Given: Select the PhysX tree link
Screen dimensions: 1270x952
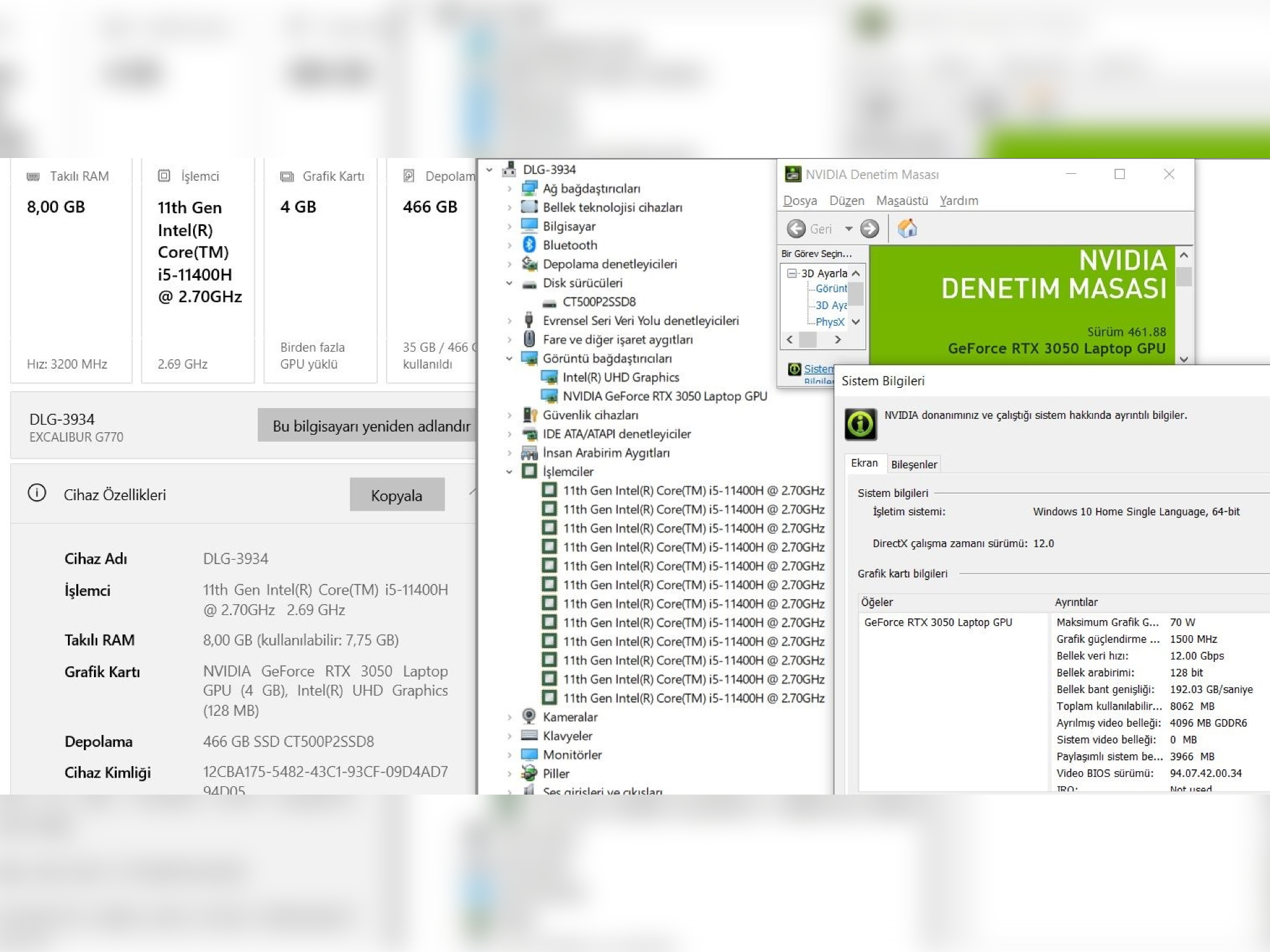Looking at the screenshot, I should (829, 322).
